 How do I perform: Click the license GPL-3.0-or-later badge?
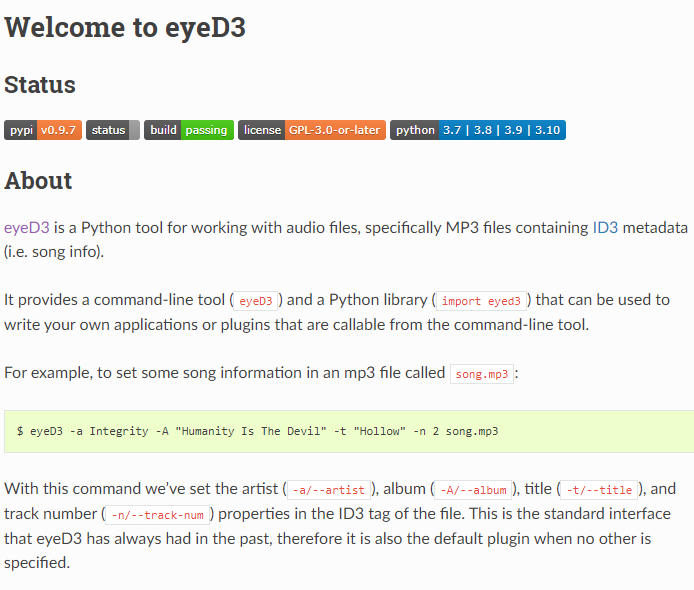311,130
